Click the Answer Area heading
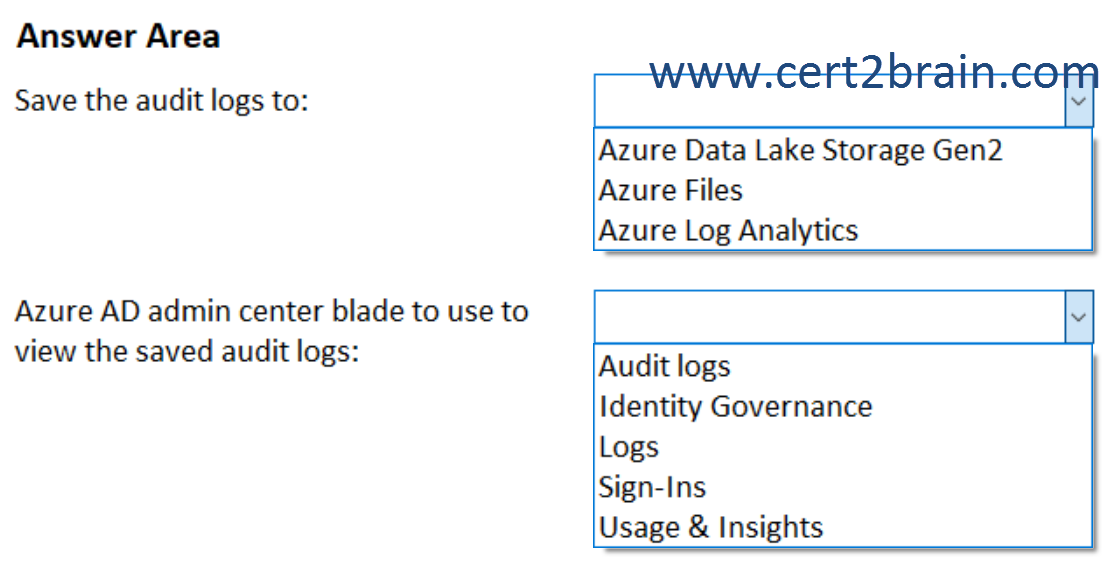Image resolution: width=1115 pixels, height=571 pixels. pos(118,36)
